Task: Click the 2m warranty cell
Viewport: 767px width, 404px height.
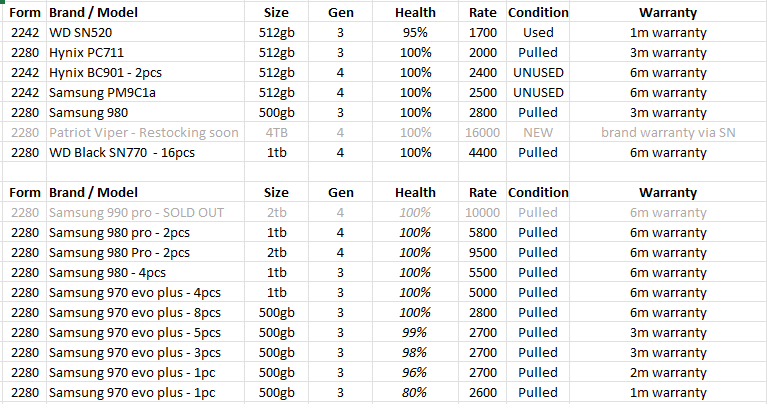Action: tap(668, 373)
